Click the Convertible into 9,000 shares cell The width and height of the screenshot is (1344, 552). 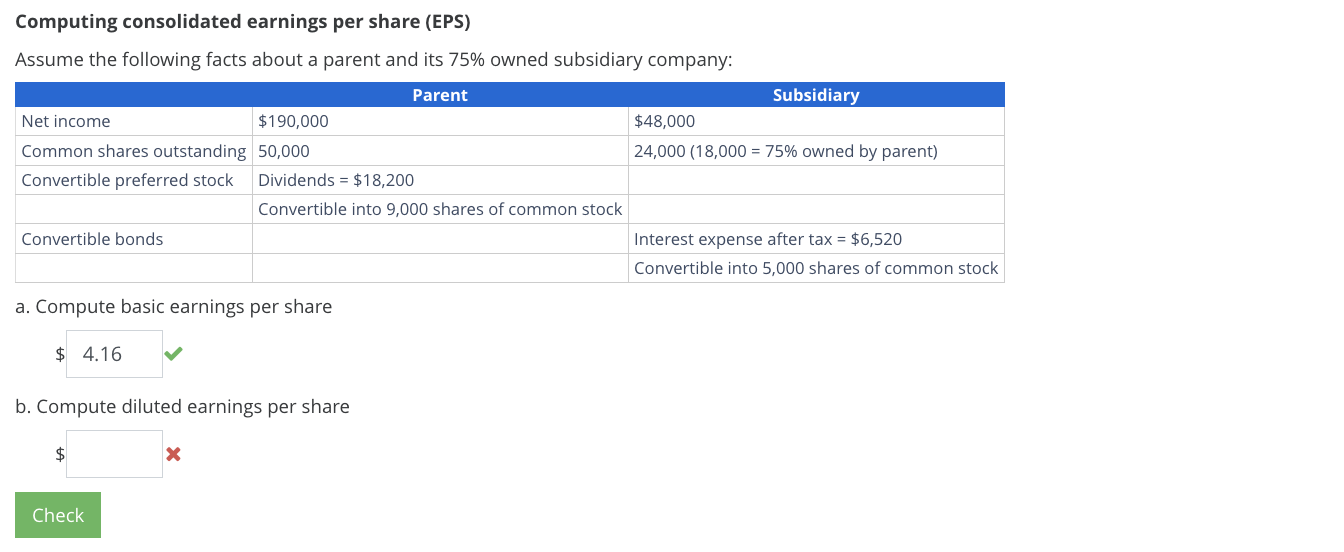440,209
